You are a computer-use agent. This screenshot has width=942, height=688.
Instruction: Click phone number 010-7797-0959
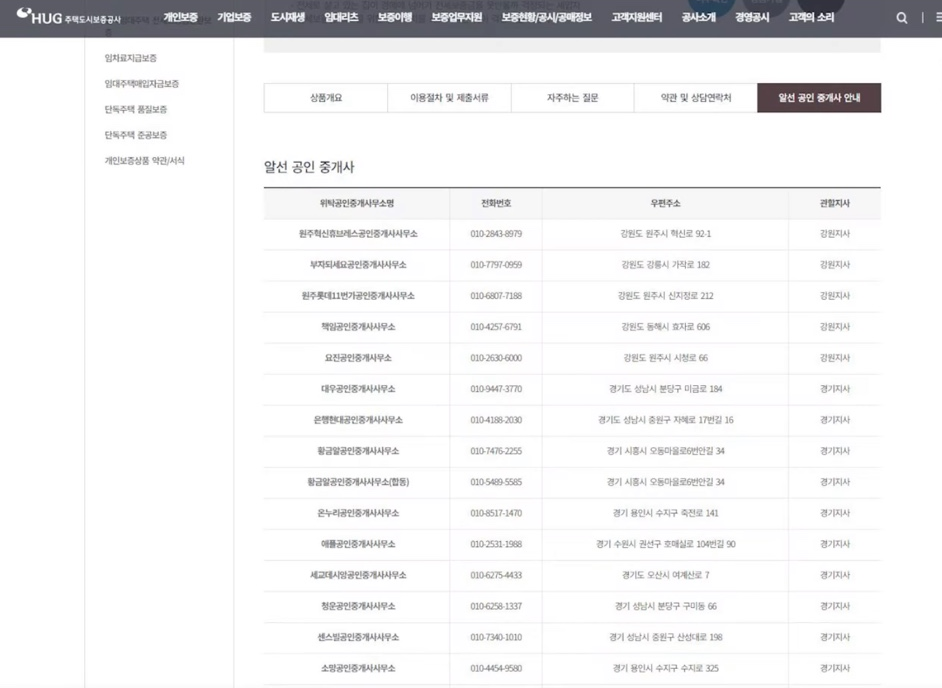coord(496,265)
